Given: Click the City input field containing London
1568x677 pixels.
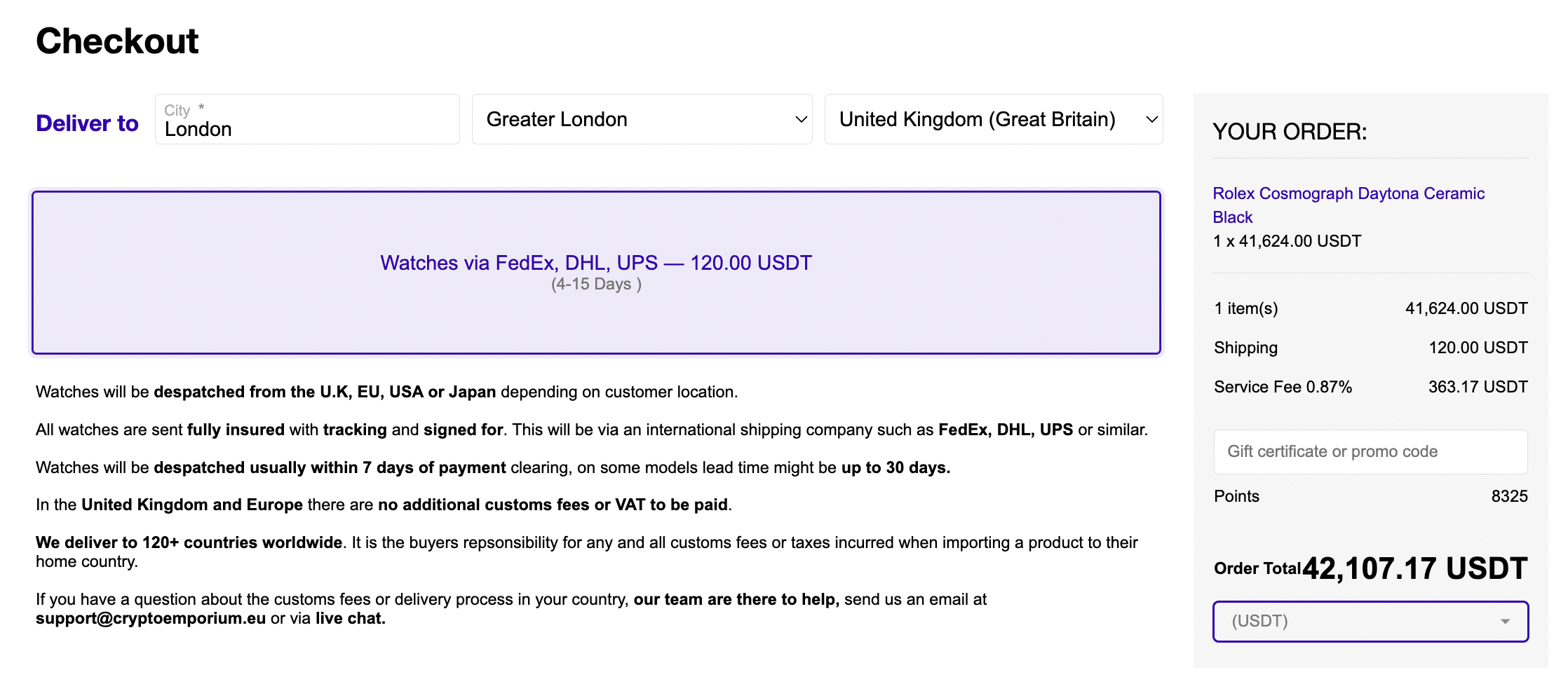Looking at the screenshot, I should click(x=306, y=120).
